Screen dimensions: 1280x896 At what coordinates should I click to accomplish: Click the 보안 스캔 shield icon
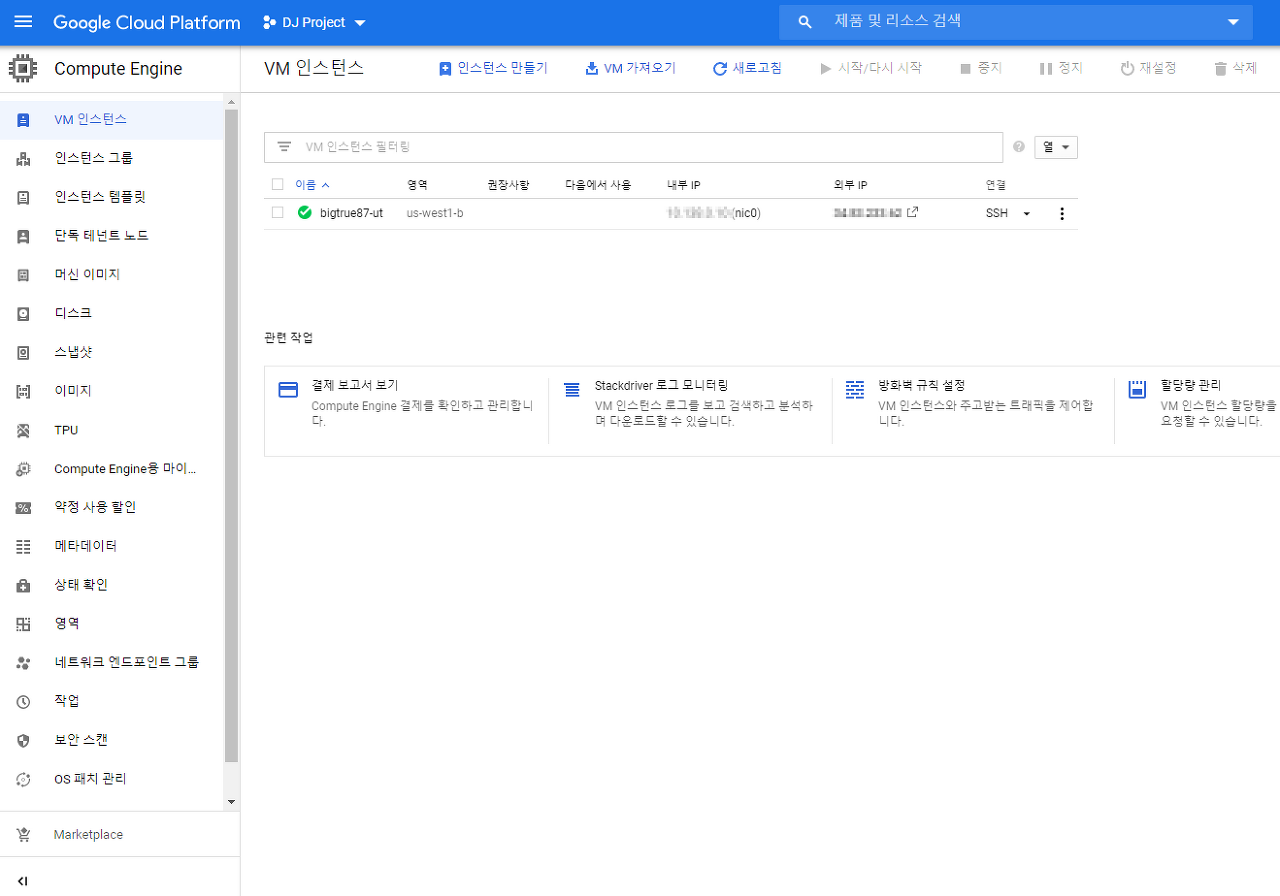[23, 741]
